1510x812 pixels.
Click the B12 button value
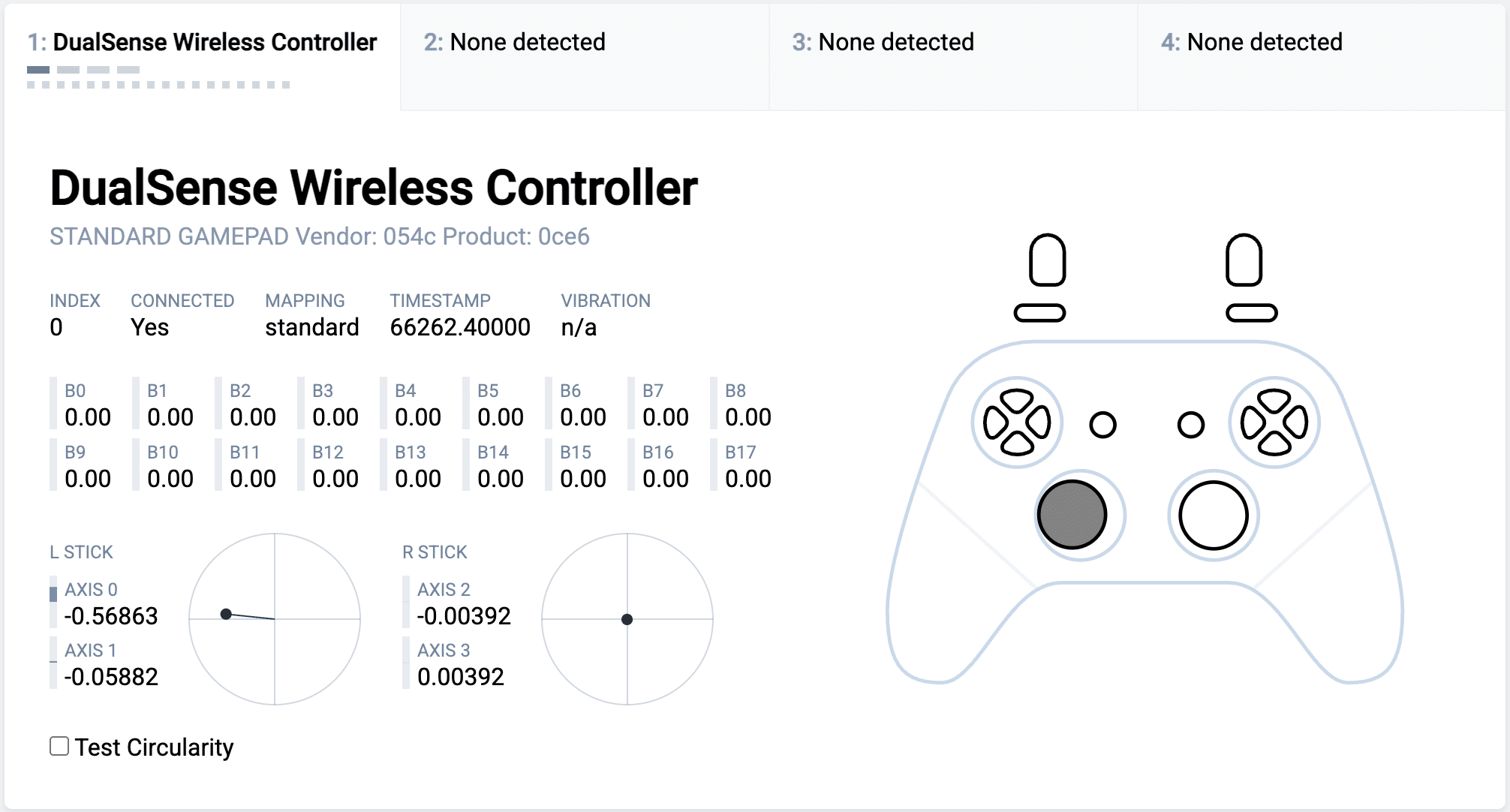point(335,479)
